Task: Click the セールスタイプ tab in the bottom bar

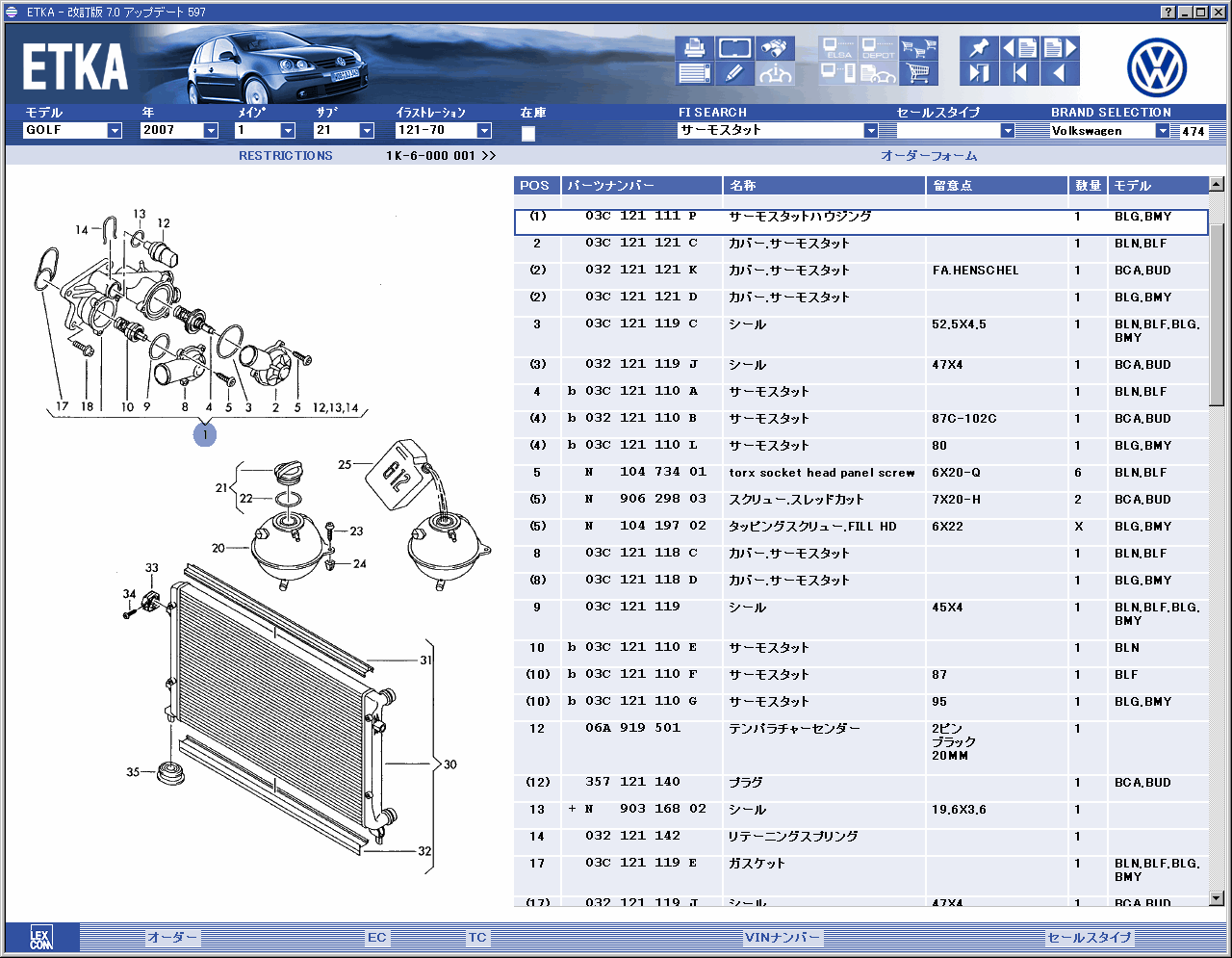Action: click(1090, 938)
